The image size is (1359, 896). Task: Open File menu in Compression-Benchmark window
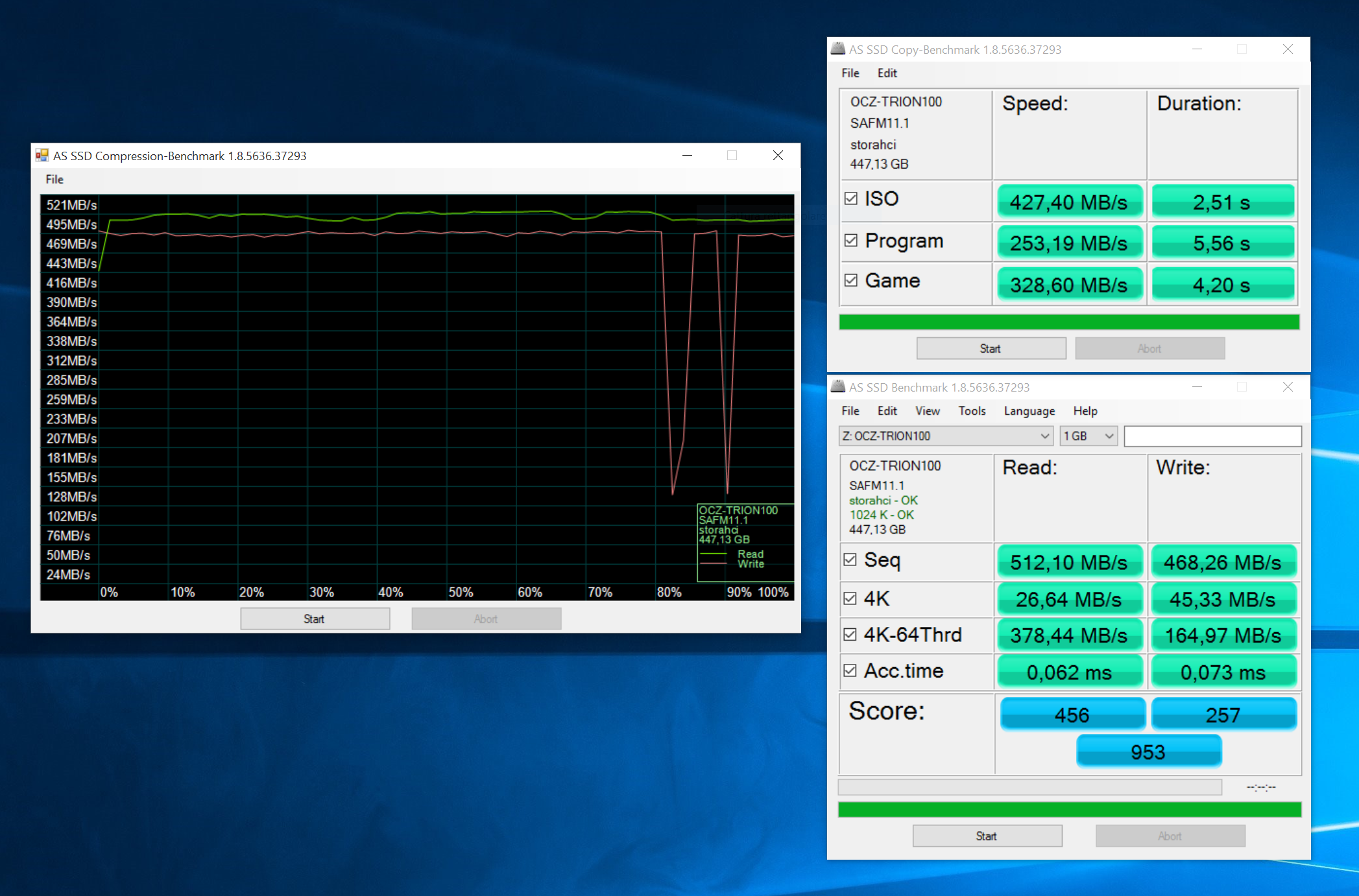click(54, 179)
